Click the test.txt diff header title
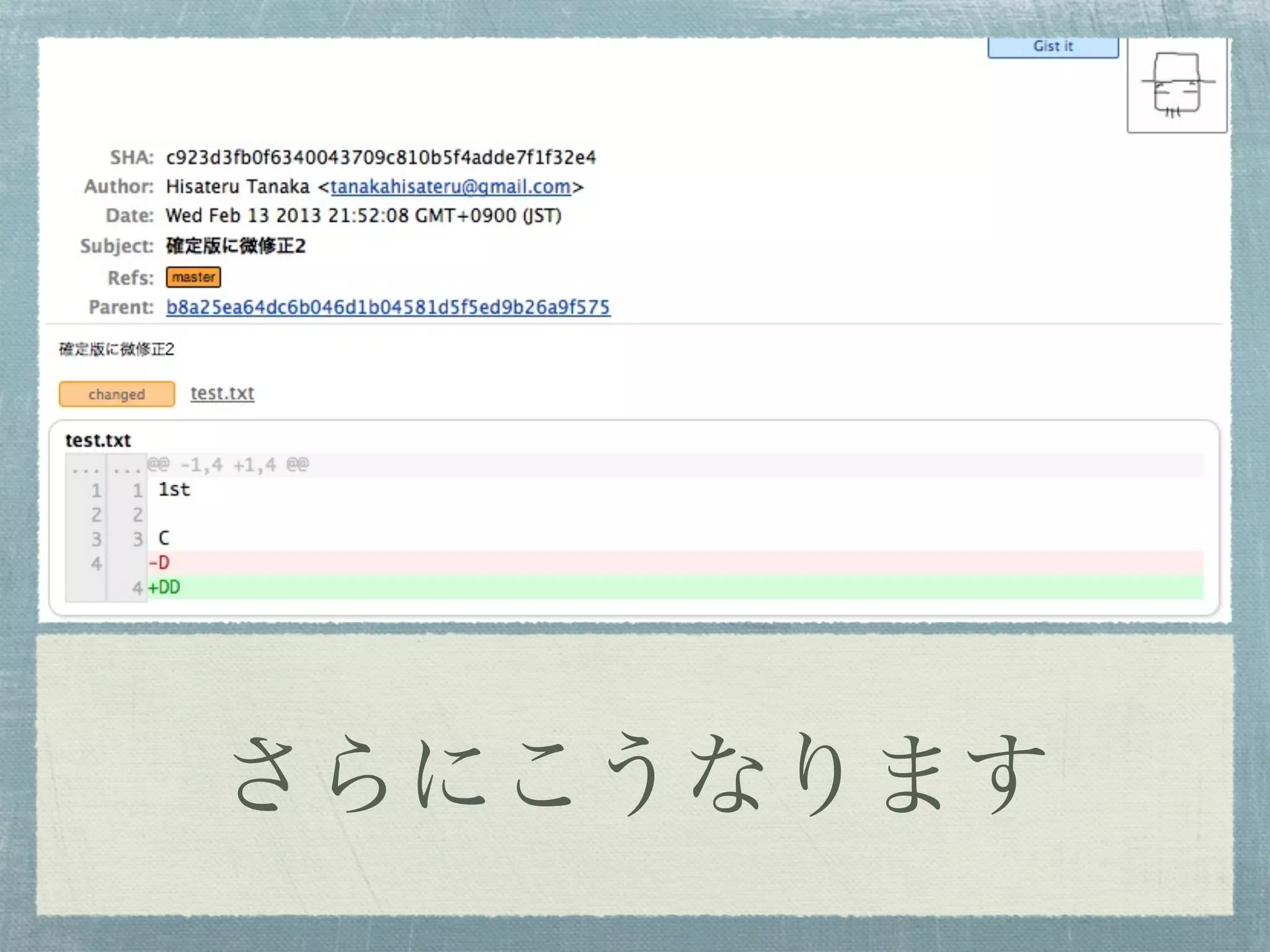 [x=98, y=441]
